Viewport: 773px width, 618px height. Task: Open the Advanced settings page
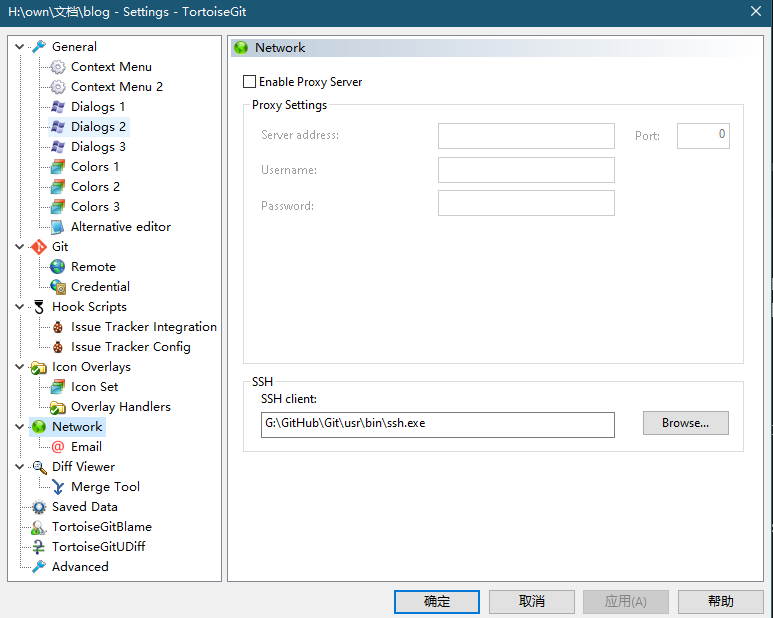tap(80, 567)
